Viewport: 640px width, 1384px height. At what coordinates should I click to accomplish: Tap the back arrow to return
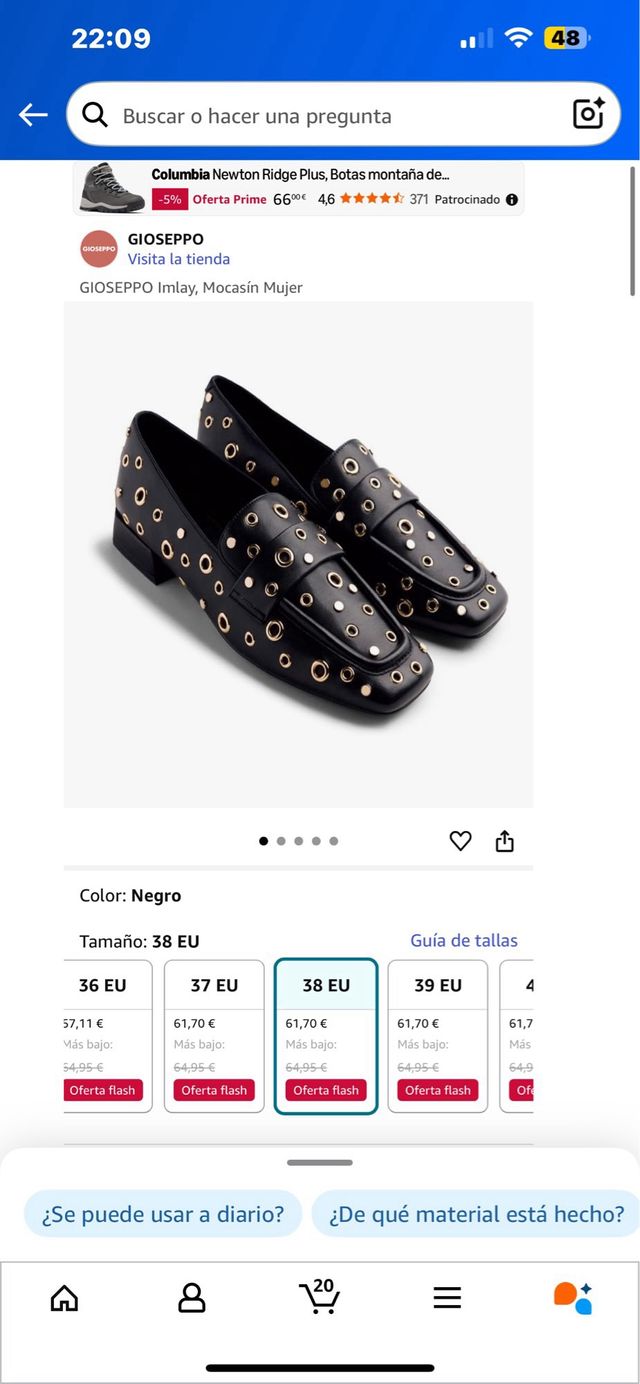click(33, 114)
